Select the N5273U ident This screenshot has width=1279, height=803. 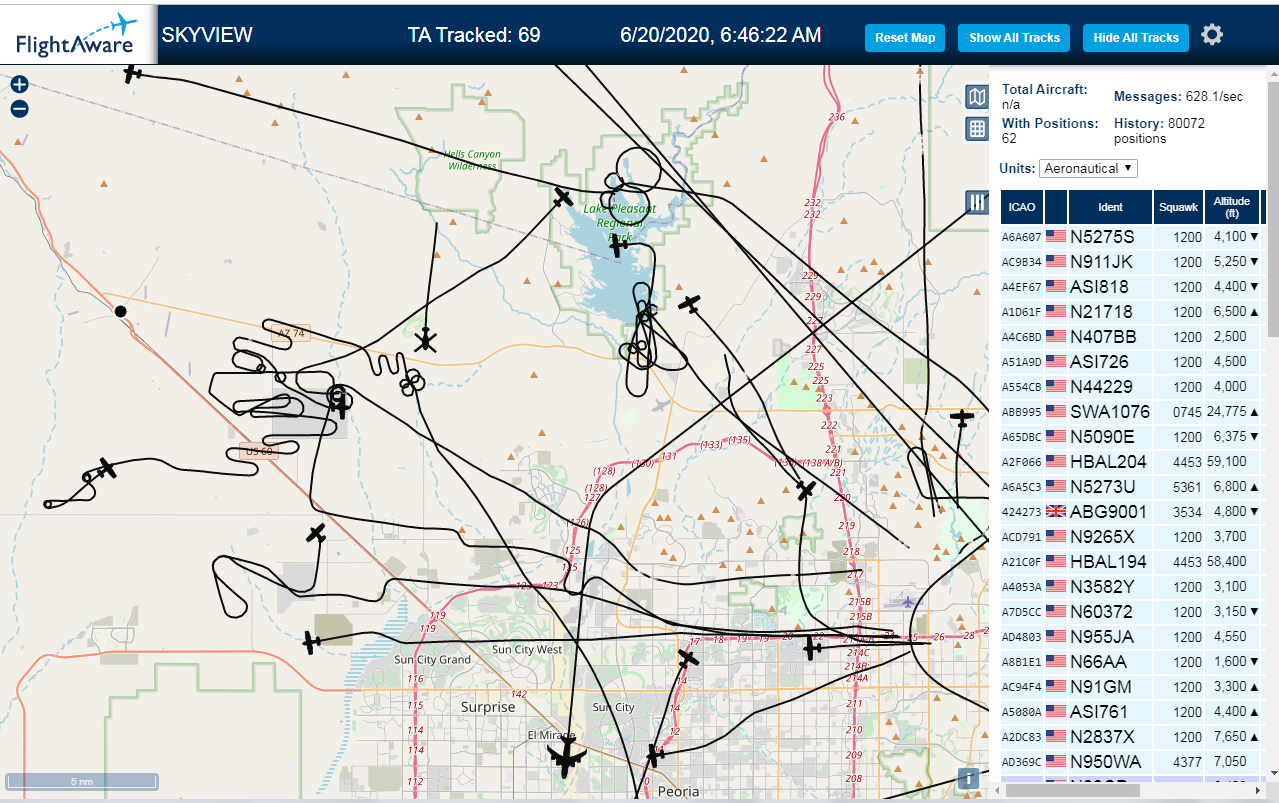click(x=1103, y=487)
